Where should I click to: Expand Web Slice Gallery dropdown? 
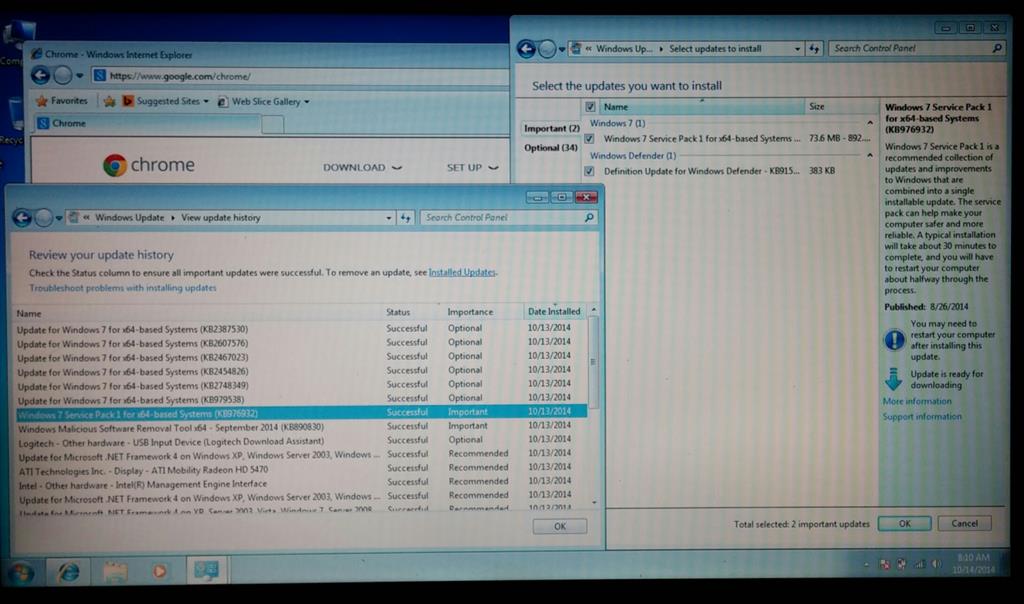307,102
